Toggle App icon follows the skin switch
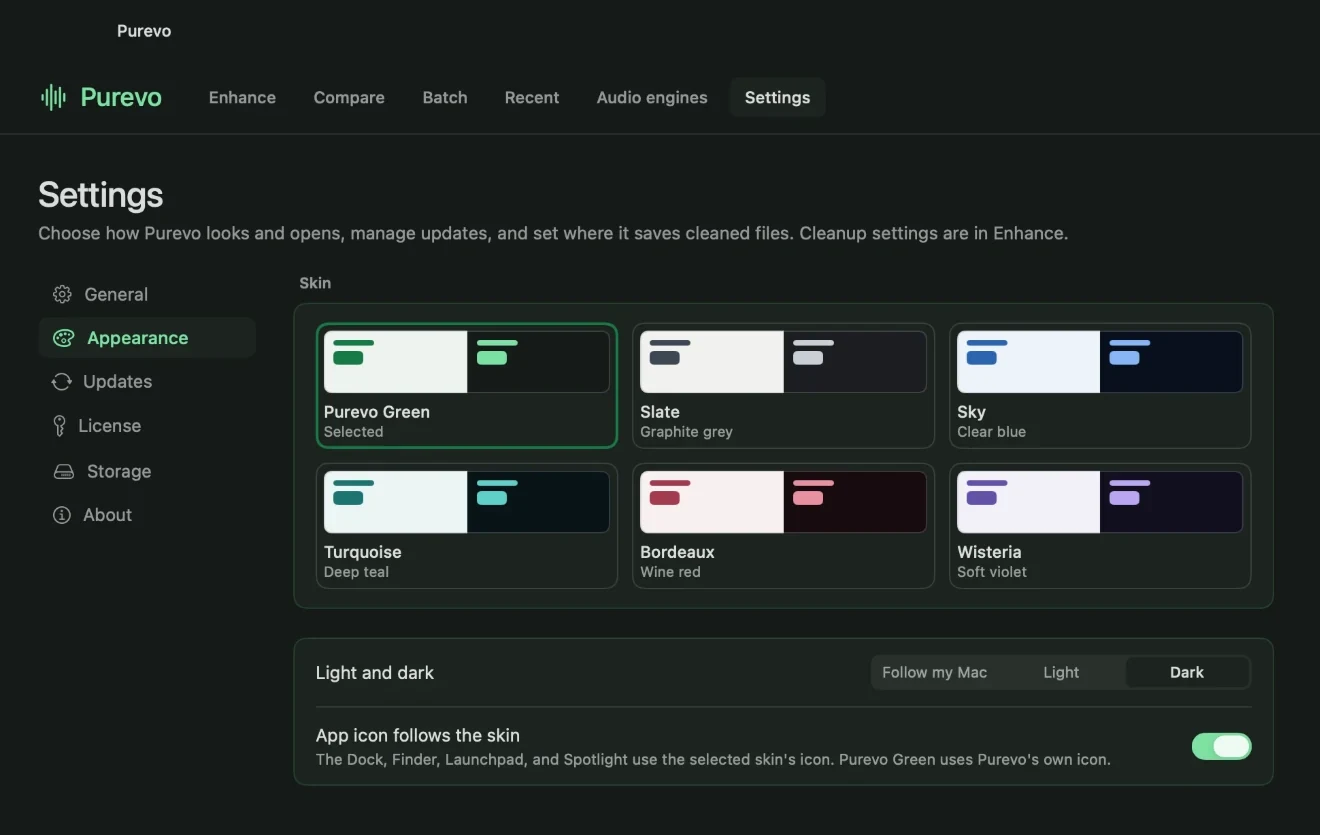The width and height of the screenshot is (1320, 835). coord(1221,746)
